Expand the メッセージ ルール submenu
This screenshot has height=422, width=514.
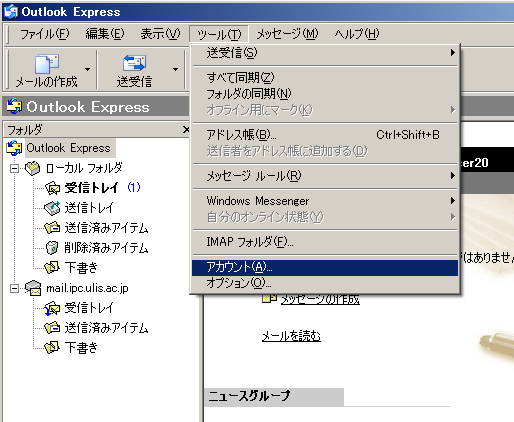[x=325, y=176]
